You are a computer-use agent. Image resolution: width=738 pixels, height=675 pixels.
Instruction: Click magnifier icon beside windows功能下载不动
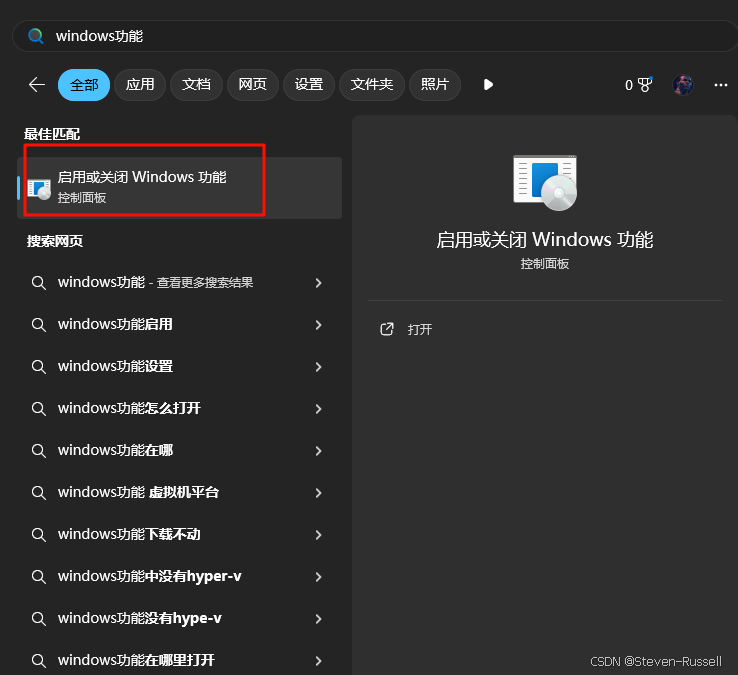pyautogui.click(x=39, y=535)
